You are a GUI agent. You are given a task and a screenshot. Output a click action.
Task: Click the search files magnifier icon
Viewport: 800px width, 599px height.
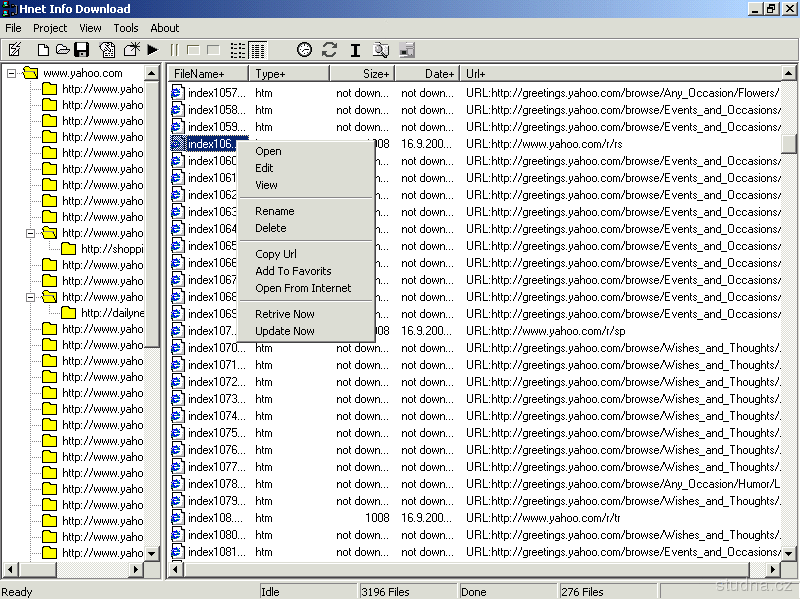381,50
